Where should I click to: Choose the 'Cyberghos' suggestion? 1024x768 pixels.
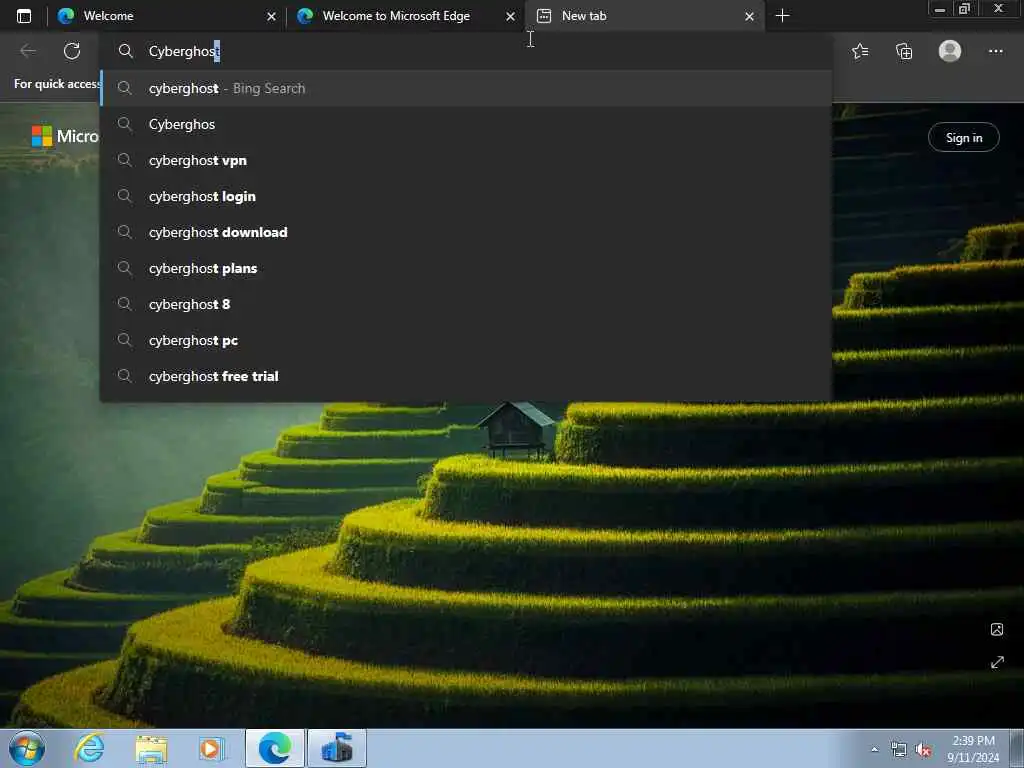point(466,124)
